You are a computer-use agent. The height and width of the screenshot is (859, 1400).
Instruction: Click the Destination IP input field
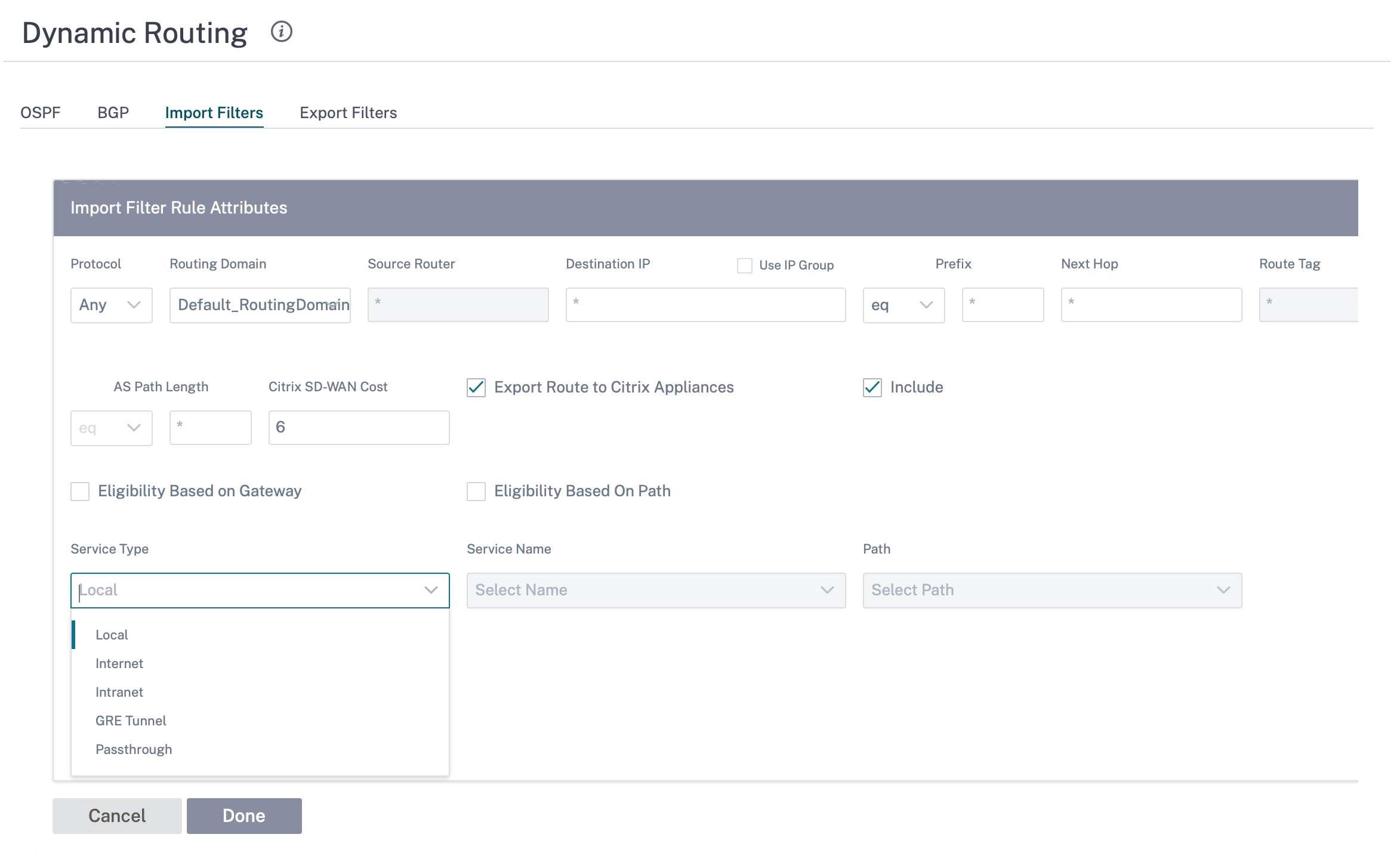click(x=706, y=305)
